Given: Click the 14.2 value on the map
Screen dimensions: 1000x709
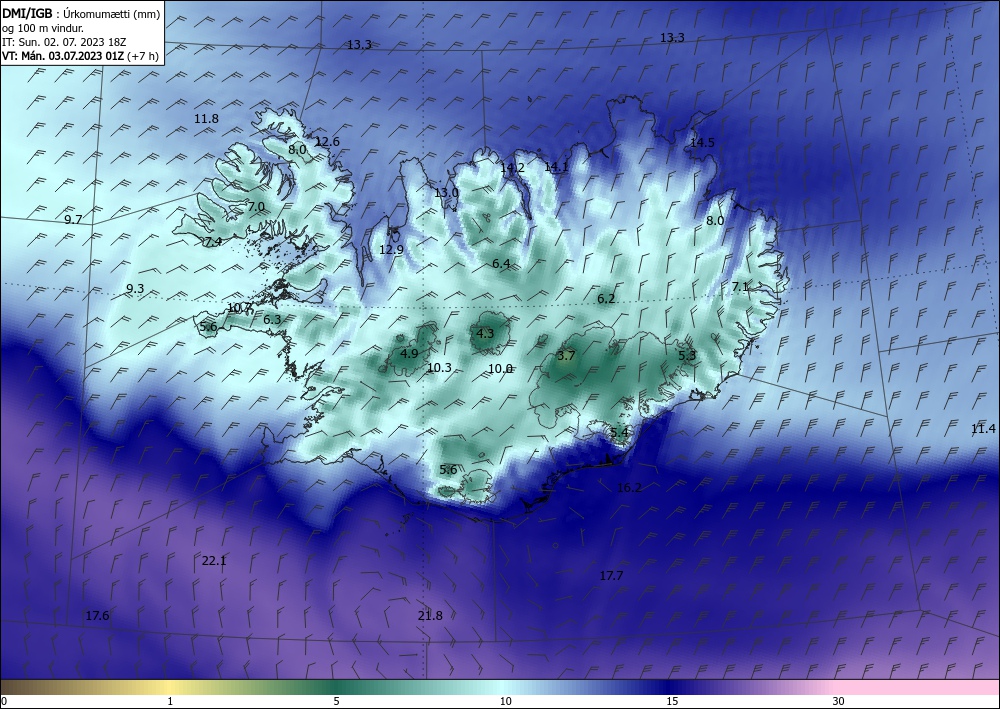Looking at the screenshot, I should pyautogui.click(x=512, y=168).
